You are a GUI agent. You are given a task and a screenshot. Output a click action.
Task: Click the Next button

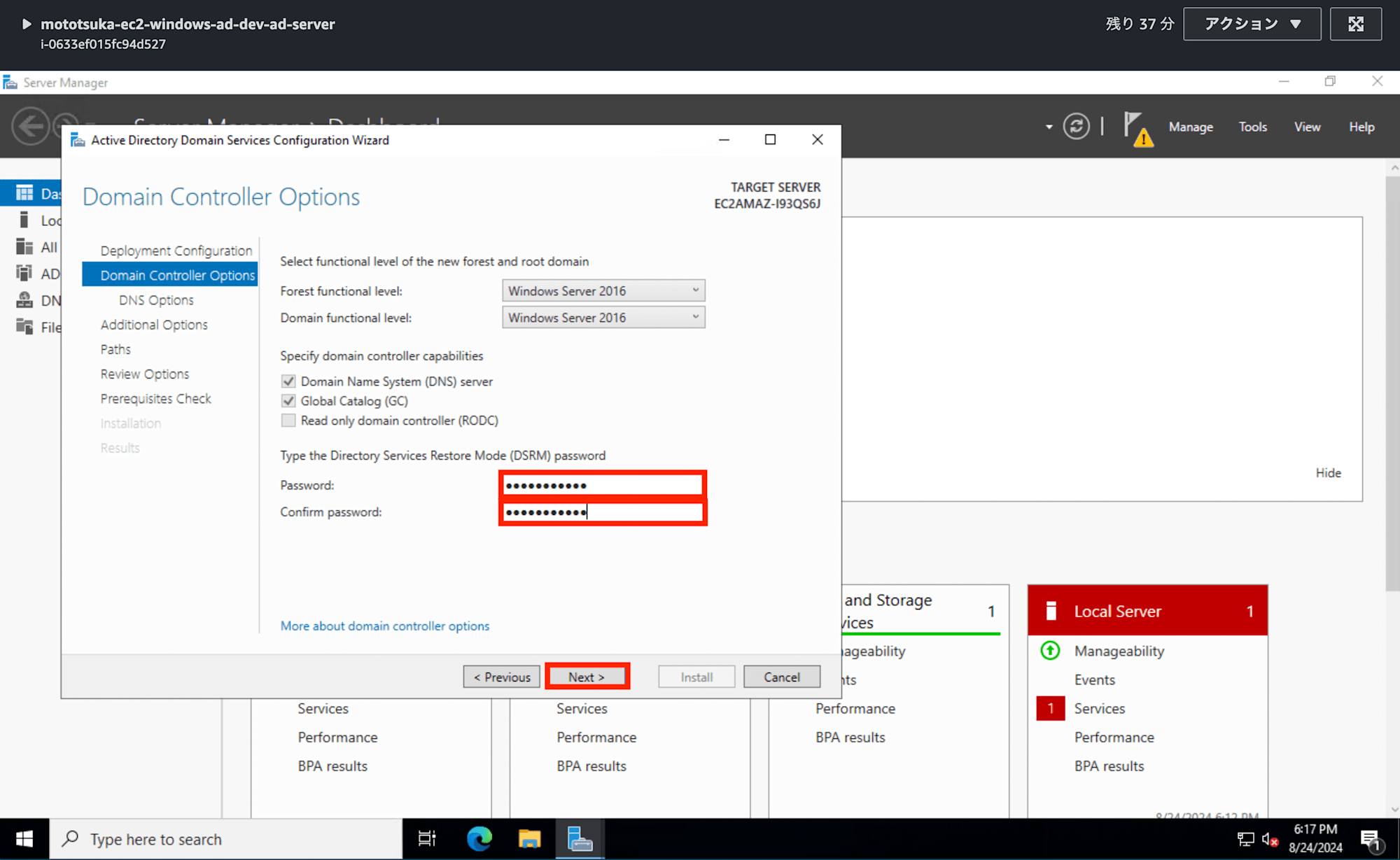click(x=587, y=677)
